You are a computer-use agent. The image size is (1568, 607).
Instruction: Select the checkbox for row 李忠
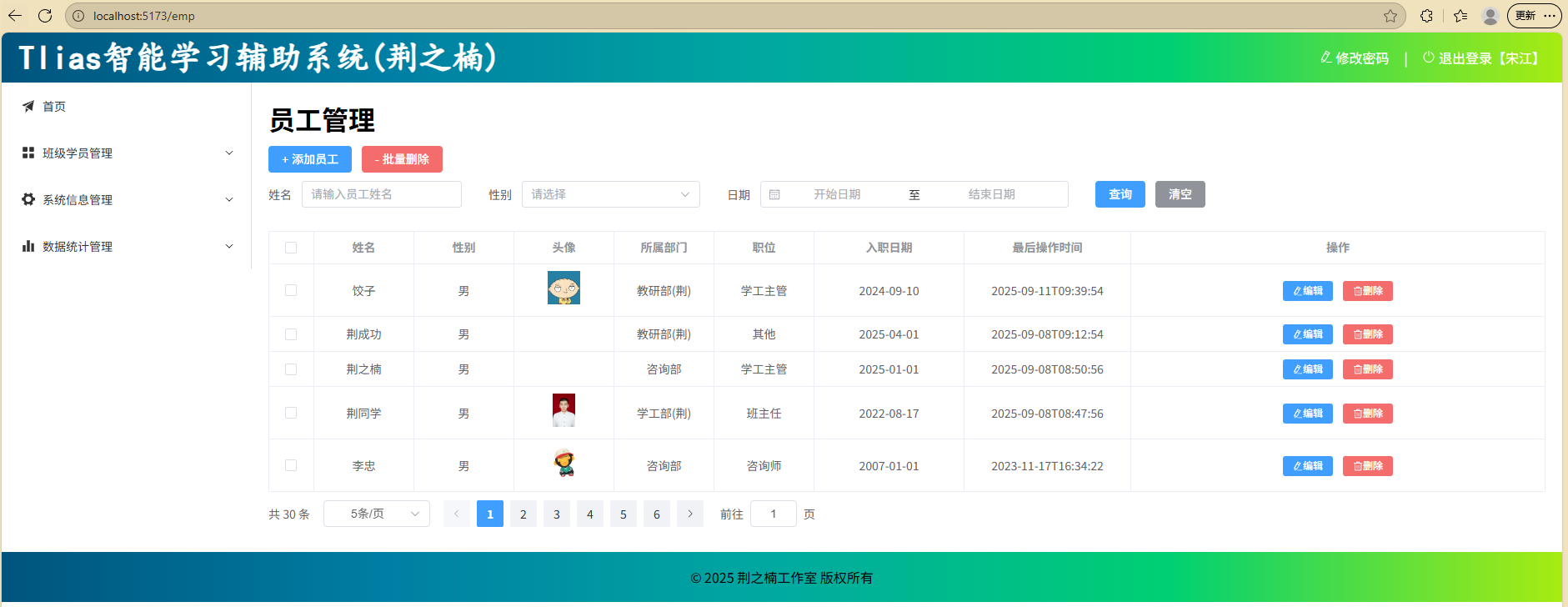(x=291, y=465)
